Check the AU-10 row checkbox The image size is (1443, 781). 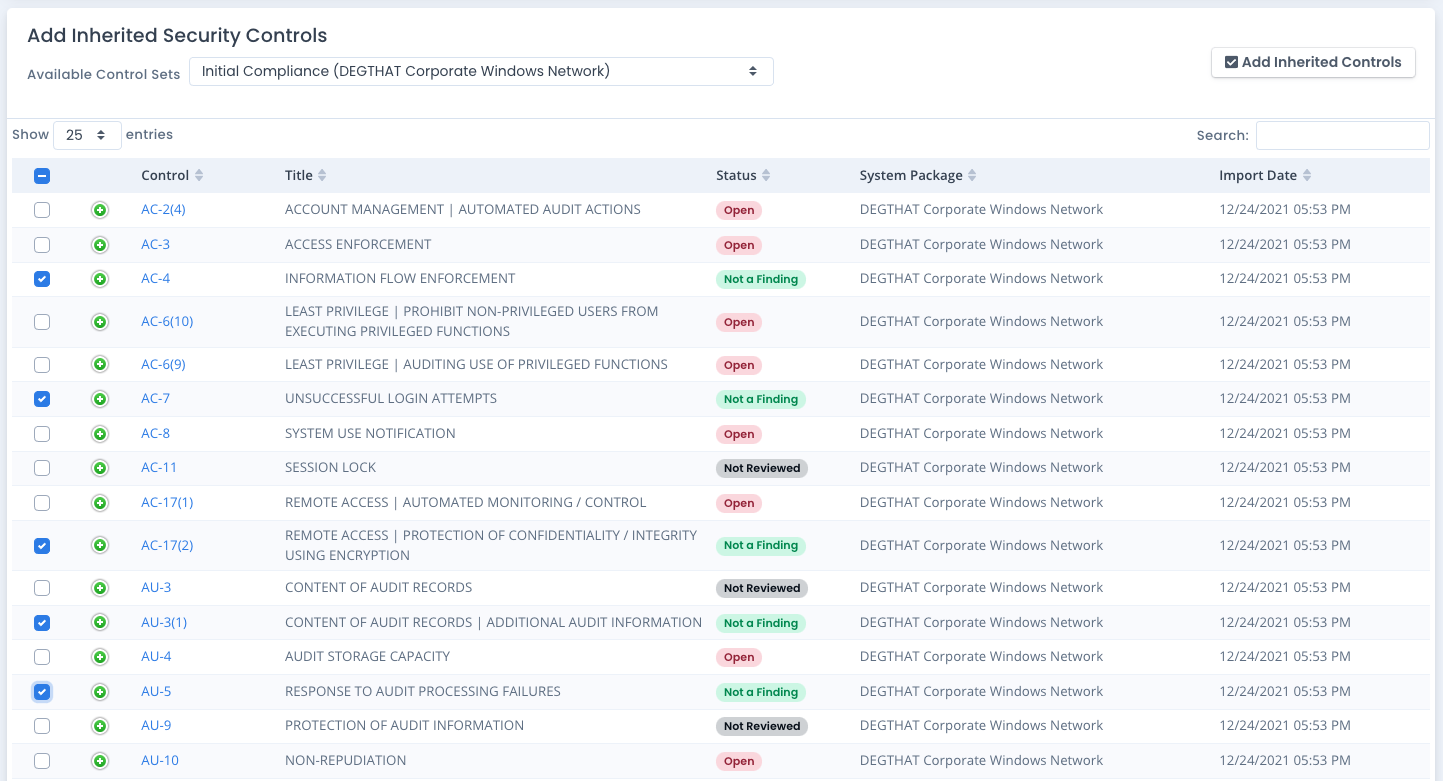(42, 761)
